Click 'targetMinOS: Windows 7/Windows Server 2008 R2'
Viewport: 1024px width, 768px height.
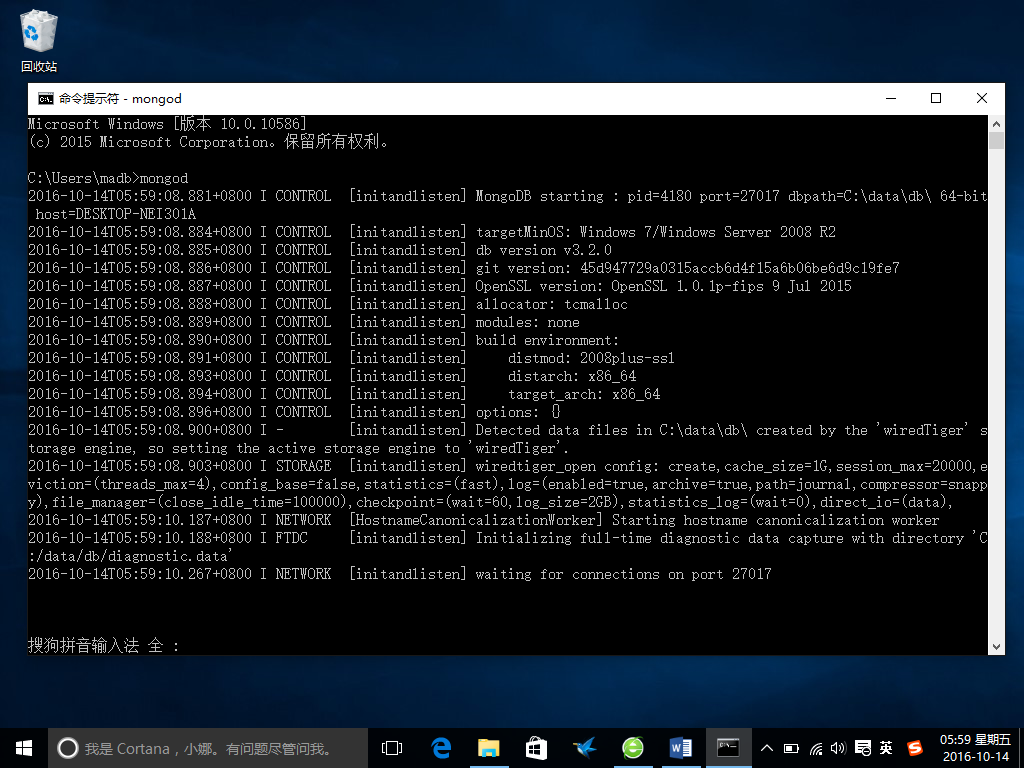point(656,232)
